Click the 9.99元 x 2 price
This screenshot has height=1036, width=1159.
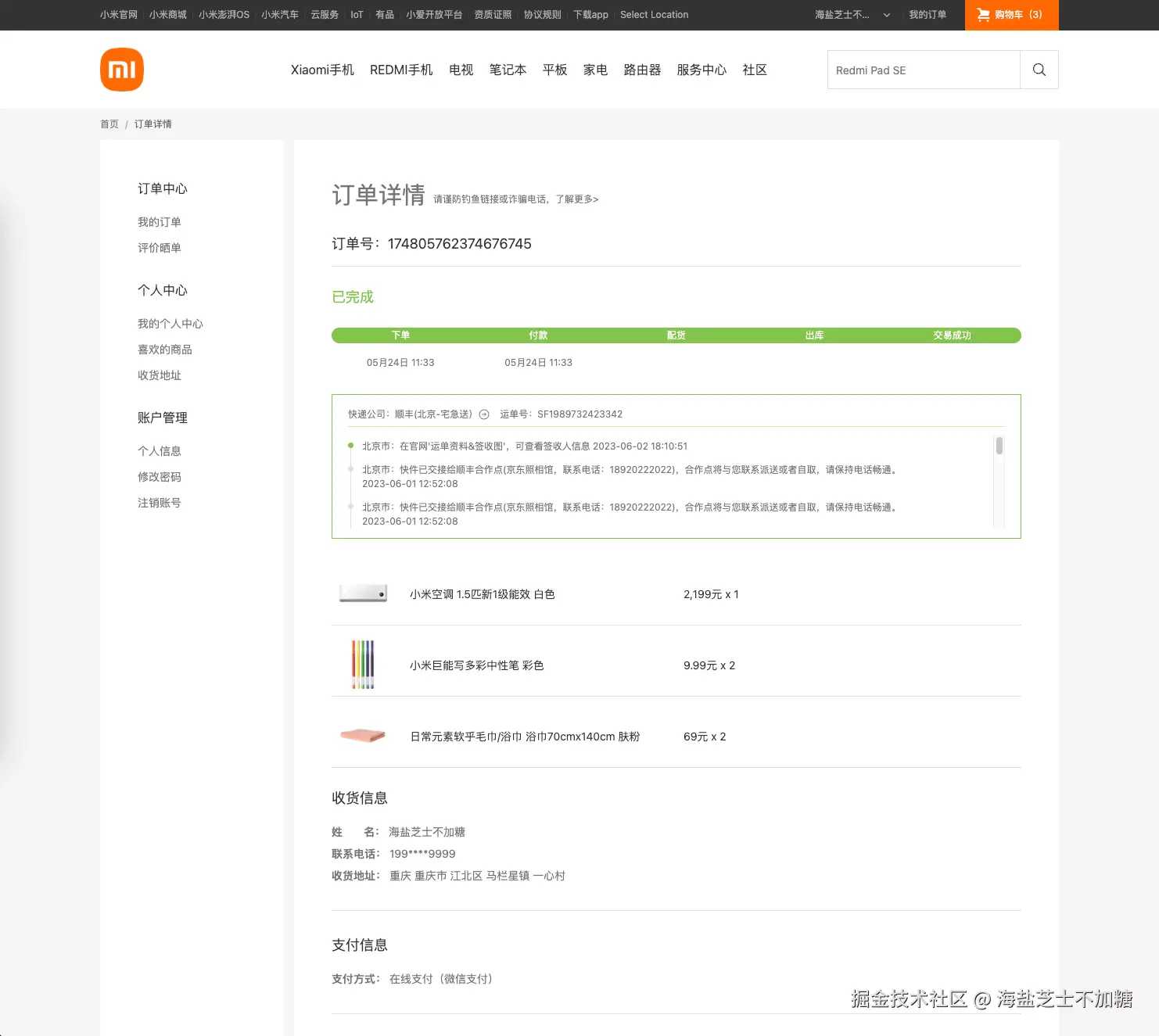[x=709, y=665]
